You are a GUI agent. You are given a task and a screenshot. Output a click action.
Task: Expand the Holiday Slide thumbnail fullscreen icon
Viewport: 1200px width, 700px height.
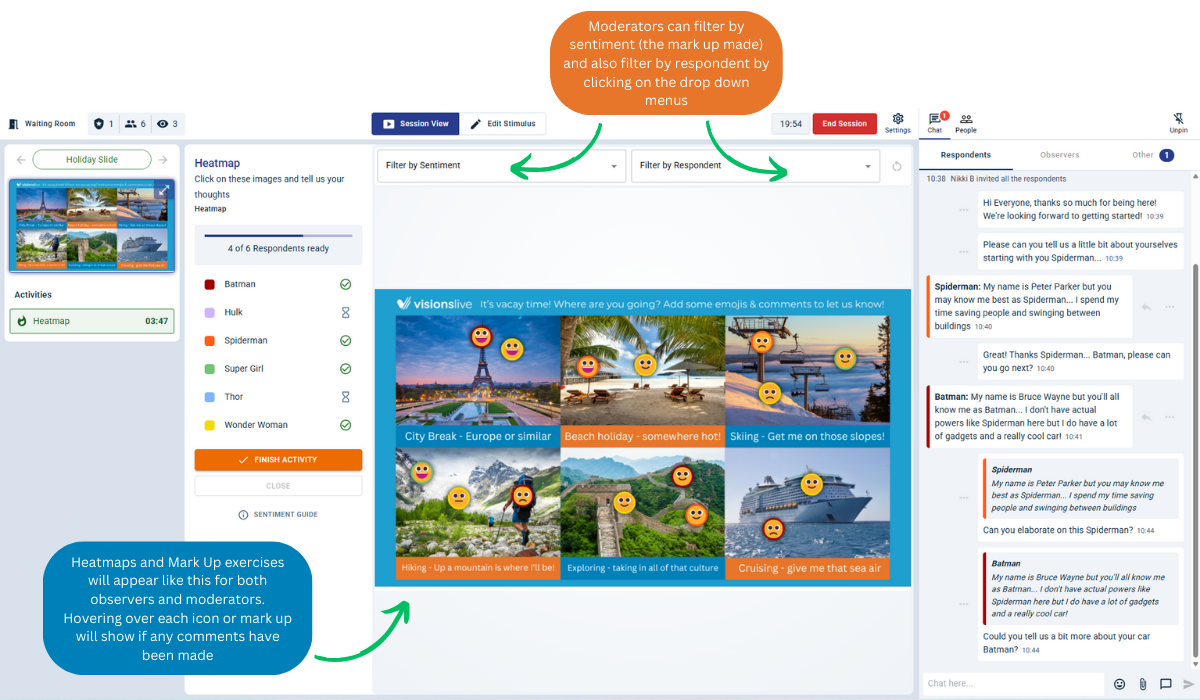click(x=163, y=190)
